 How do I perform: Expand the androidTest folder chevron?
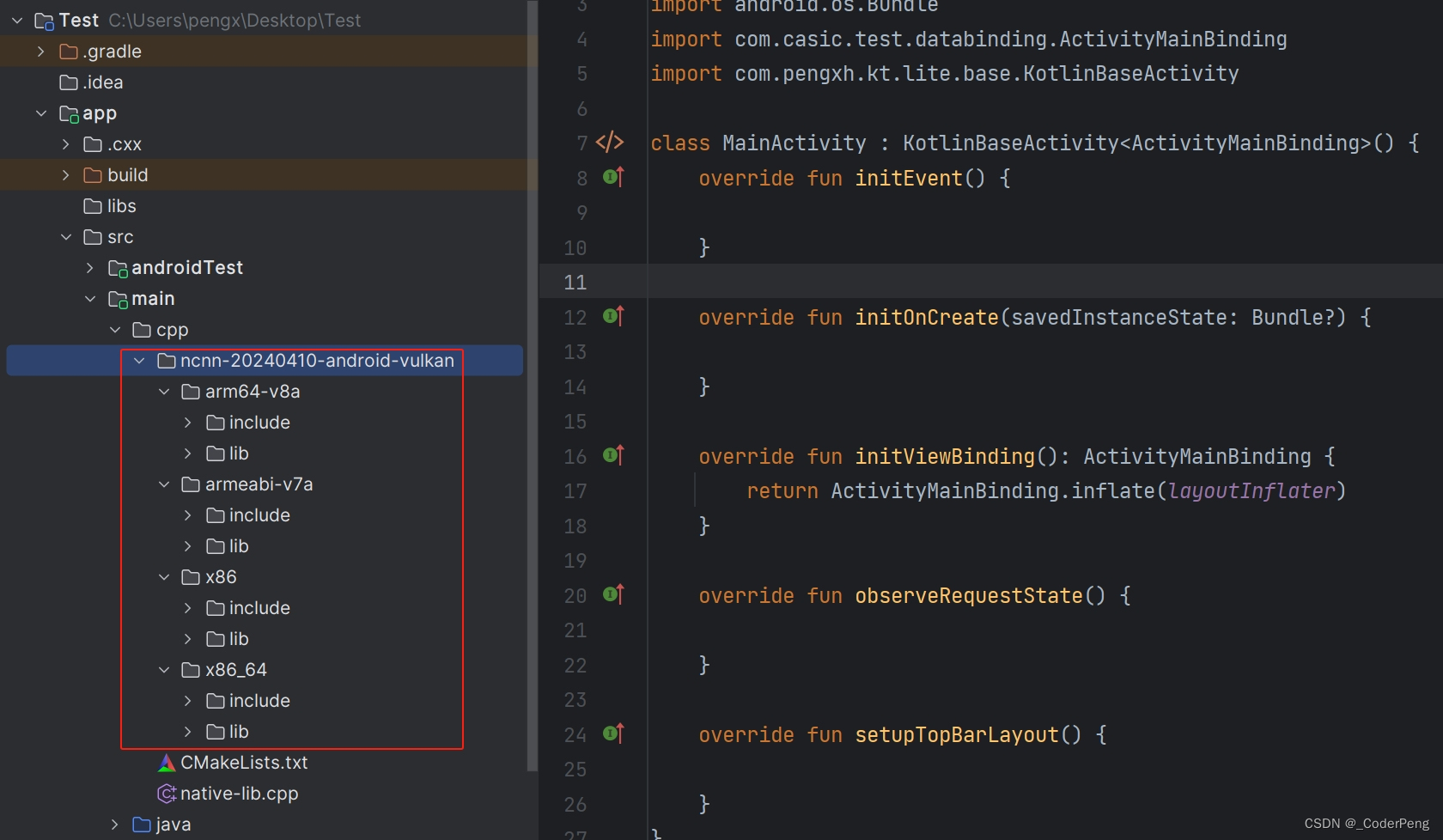click(x=90, y=268)
